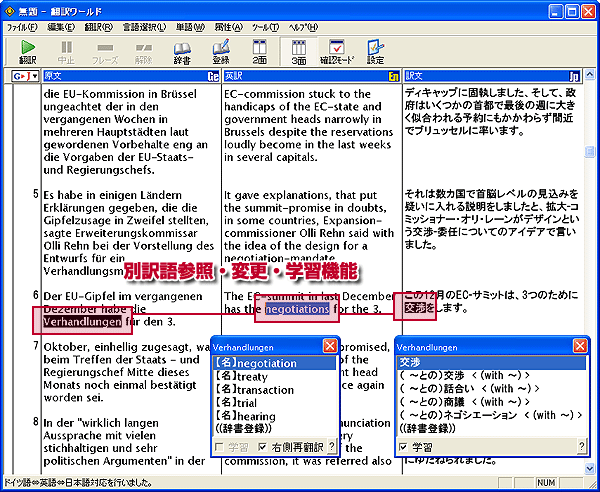Click the 解除 toolbar icon
Viewport: 600px width, 492px height.
click(x=144, y=52)
